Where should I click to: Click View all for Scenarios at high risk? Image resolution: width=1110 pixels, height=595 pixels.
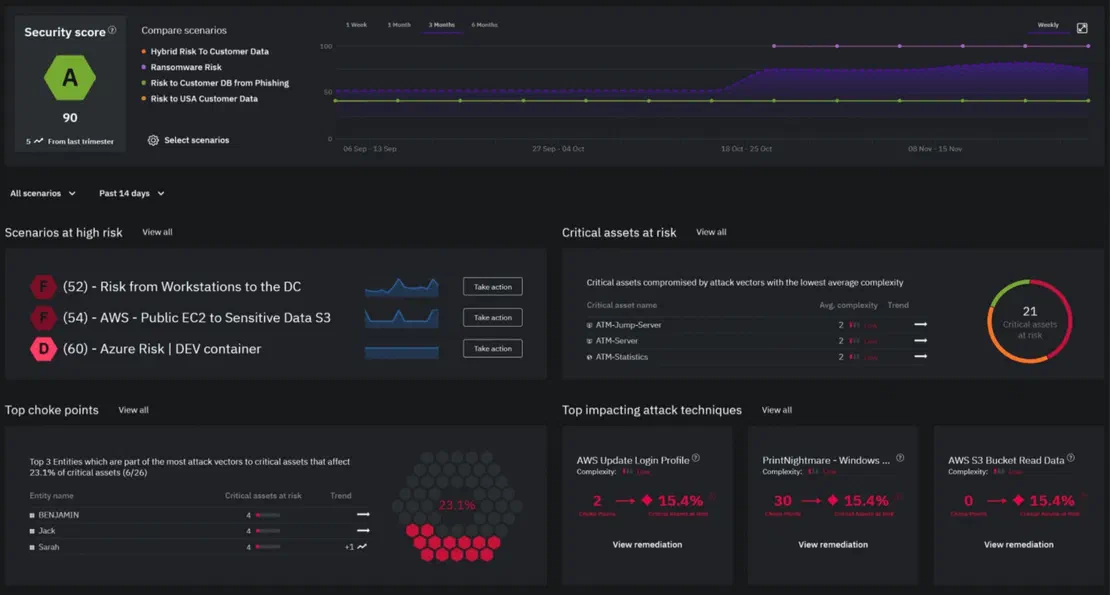point(157,232)
